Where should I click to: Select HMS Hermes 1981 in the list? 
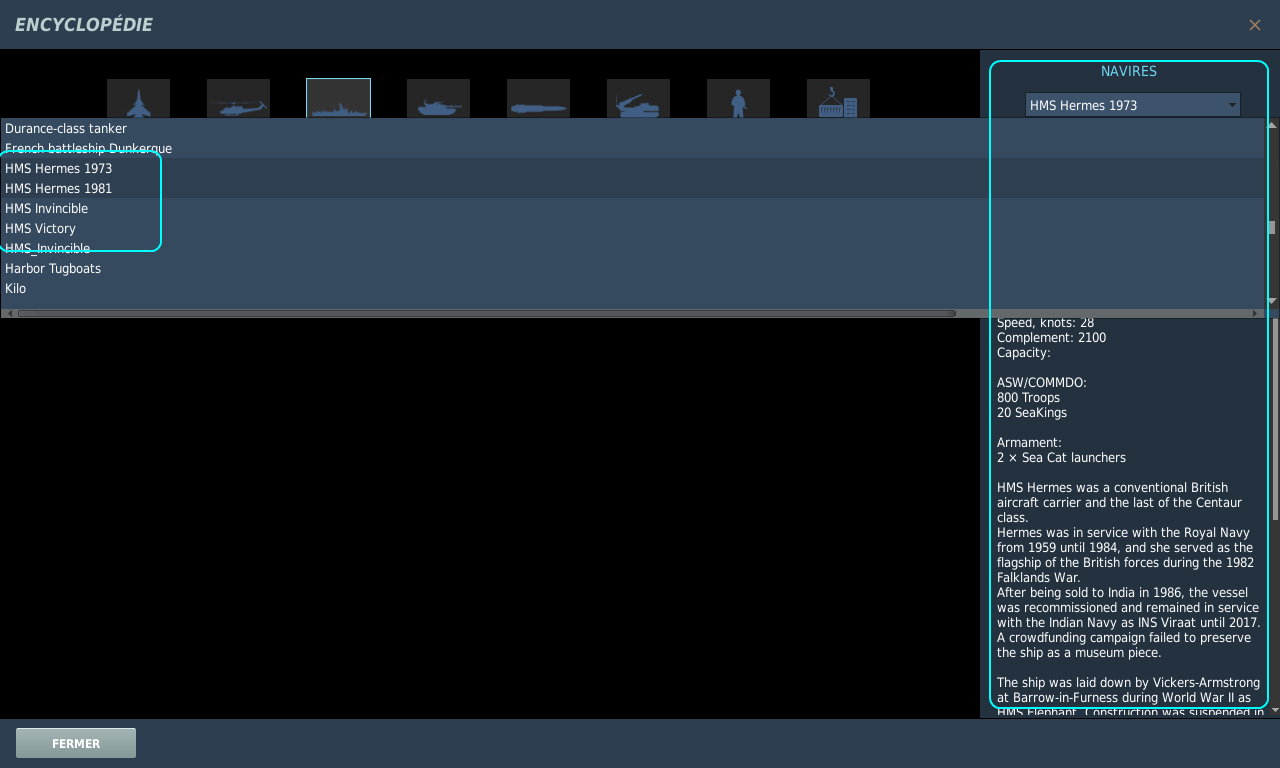[x=633, y=188]
